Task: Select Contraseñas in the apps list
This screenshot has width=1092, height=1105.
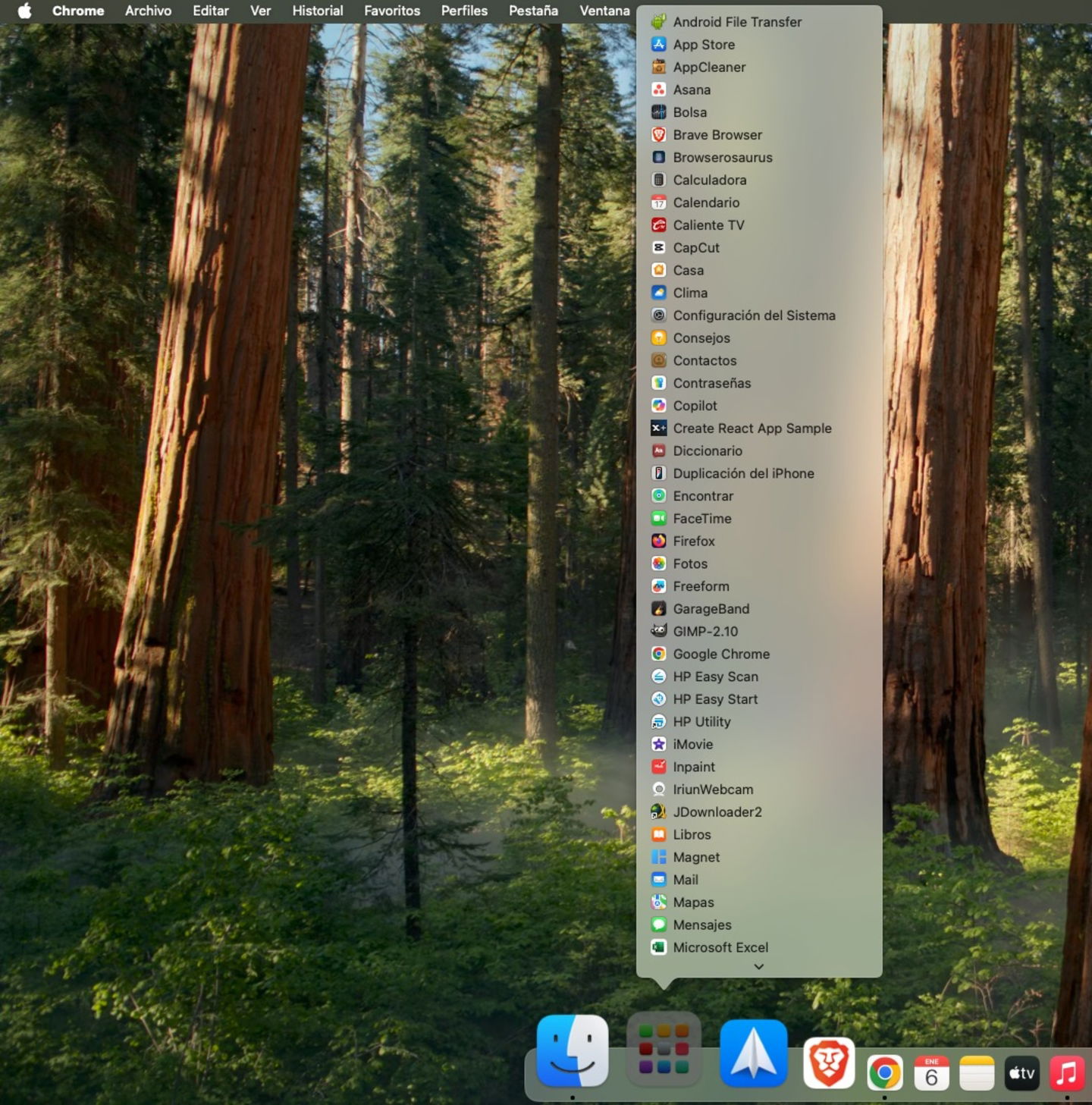Action: point(759,383)
